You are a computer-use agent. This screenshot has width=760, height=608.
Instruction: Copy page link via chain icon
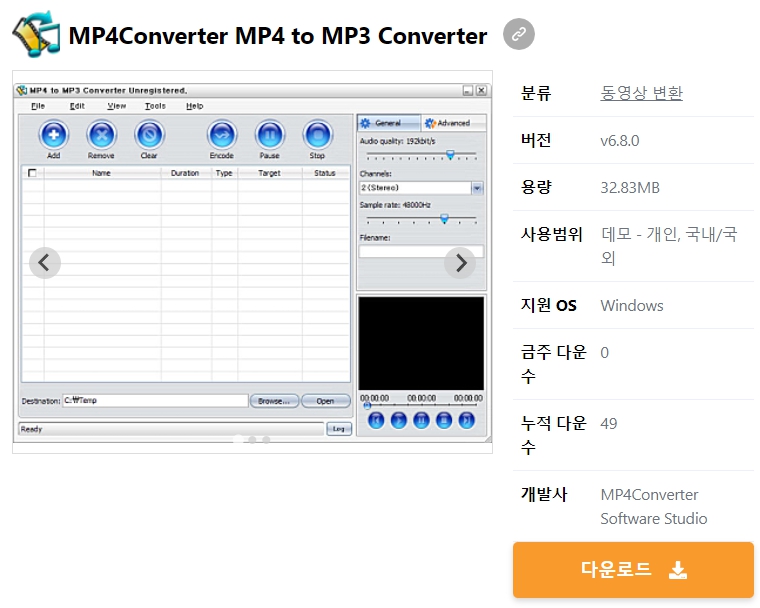(519, 34)
